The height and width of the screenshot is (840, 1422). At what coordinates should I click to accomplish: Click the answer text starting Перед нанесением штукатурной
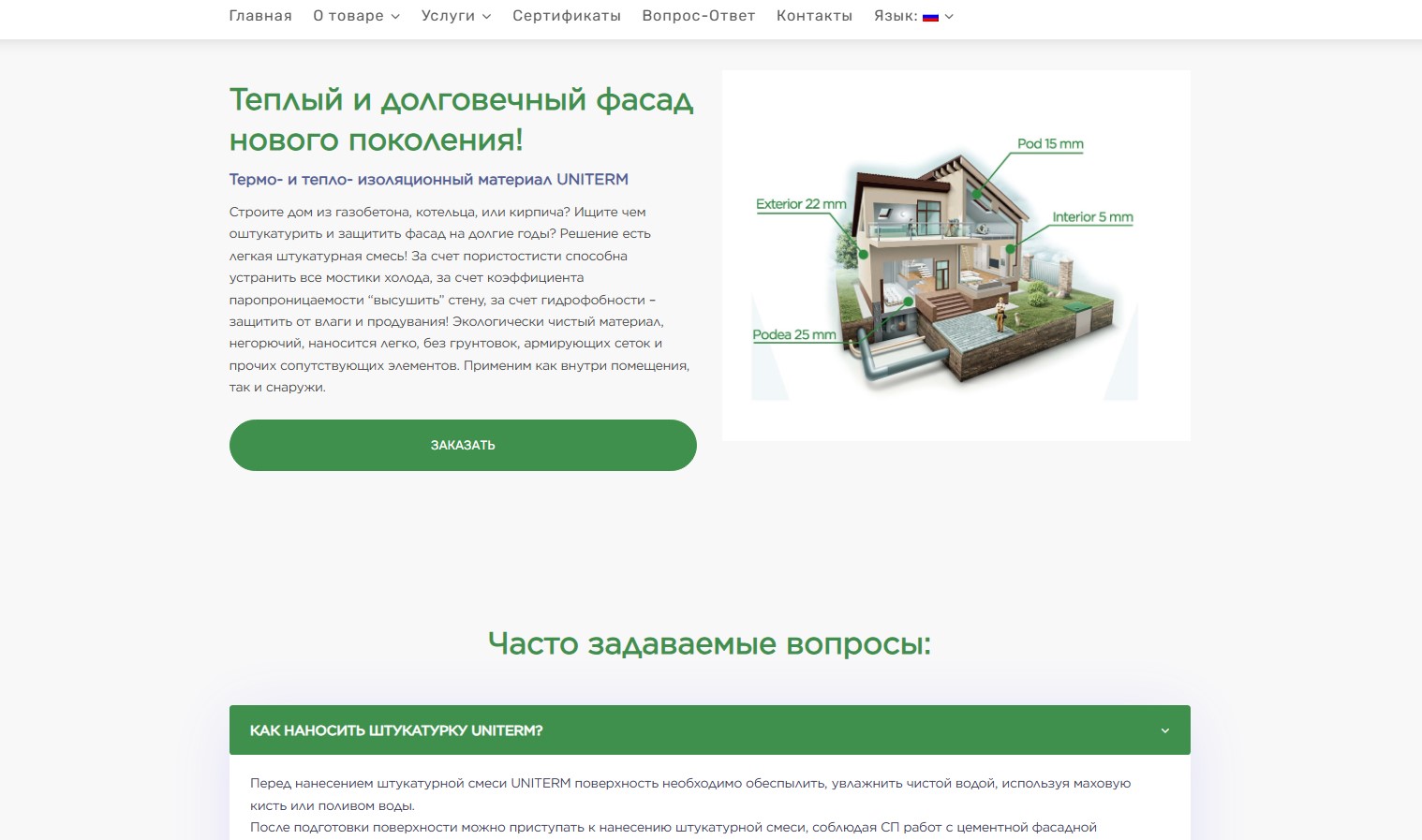point(690,805)
